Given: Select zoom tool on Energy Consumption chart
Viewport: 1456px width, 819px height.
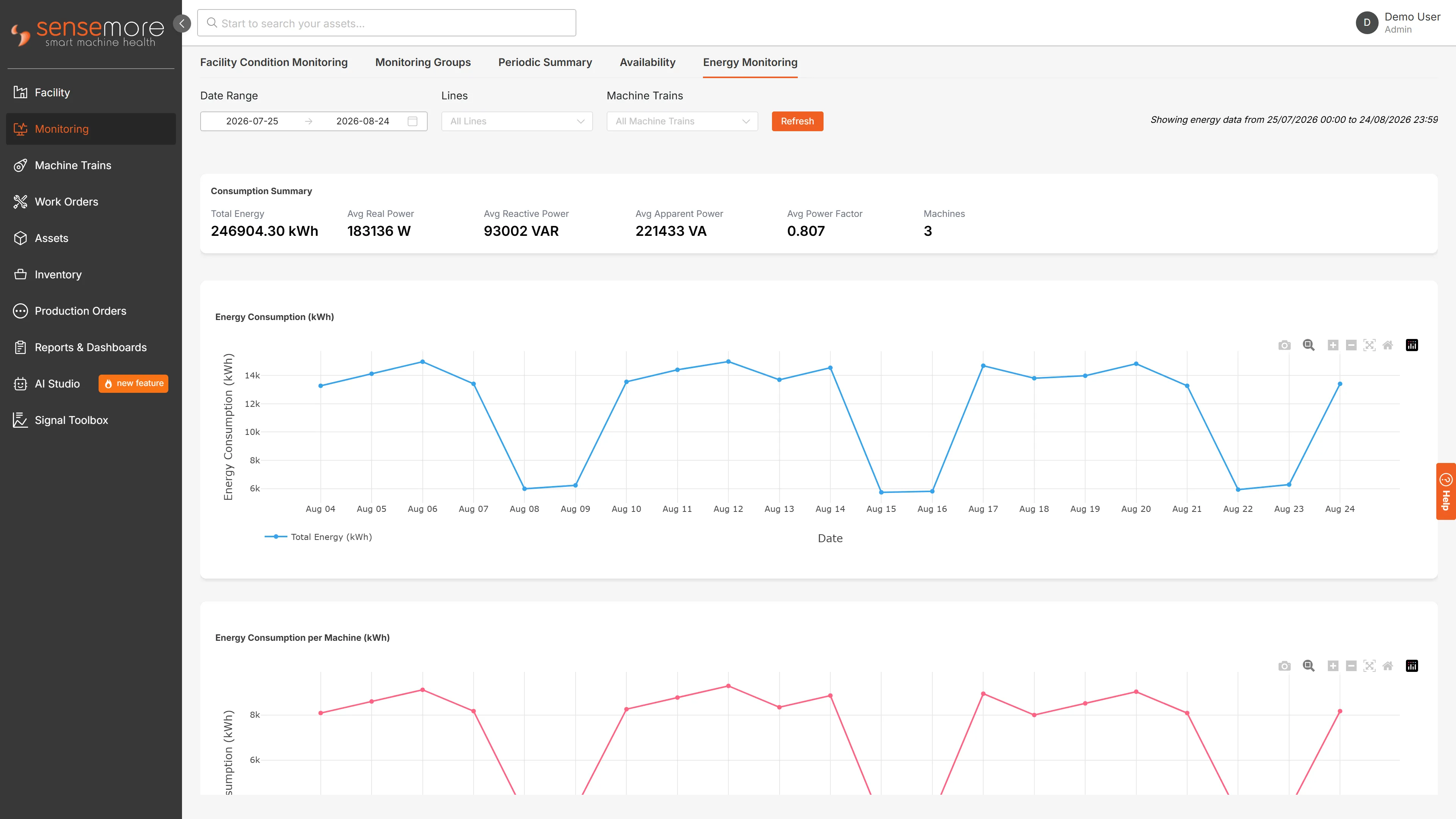Looking at the screenshot, I should (x=1309, y=345).
